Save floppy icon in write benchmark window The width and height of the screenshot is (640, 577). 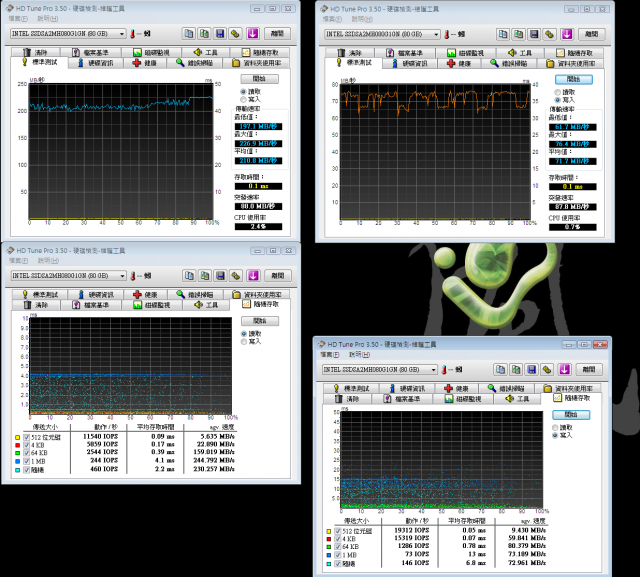click(534, 34)
